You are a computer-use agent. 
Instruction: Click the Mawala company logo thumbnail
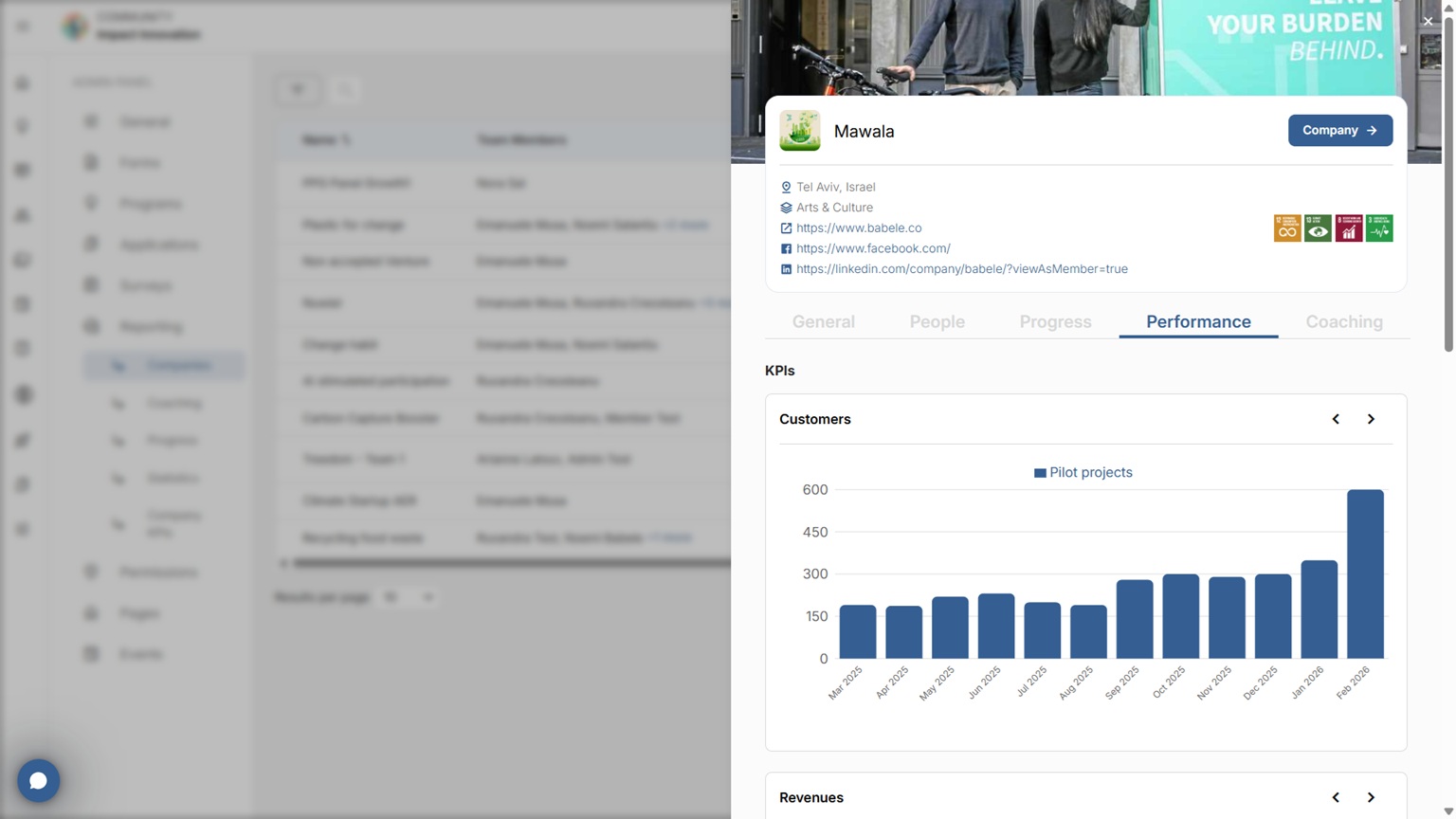800,131
